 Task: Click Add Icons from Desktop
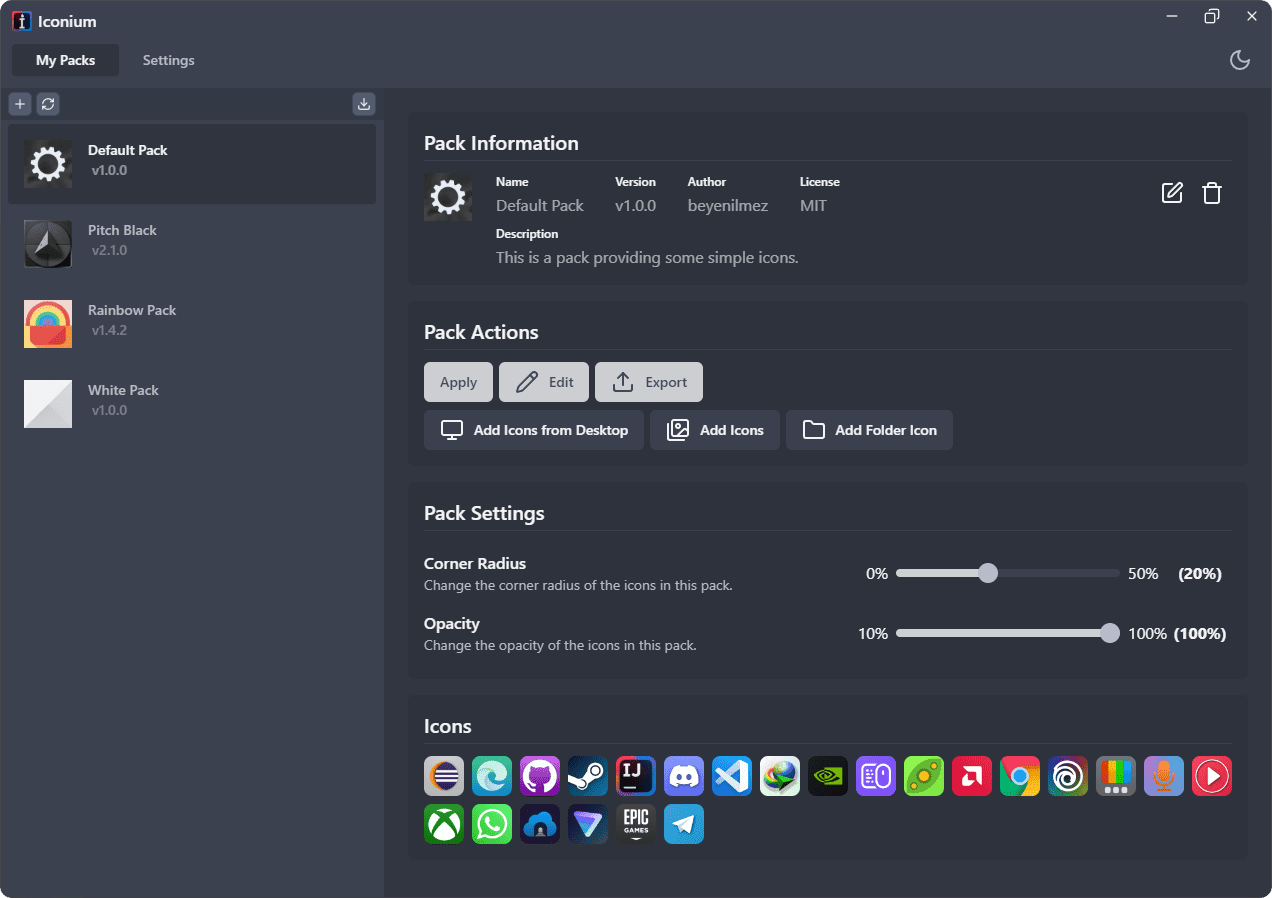[534, 430]
